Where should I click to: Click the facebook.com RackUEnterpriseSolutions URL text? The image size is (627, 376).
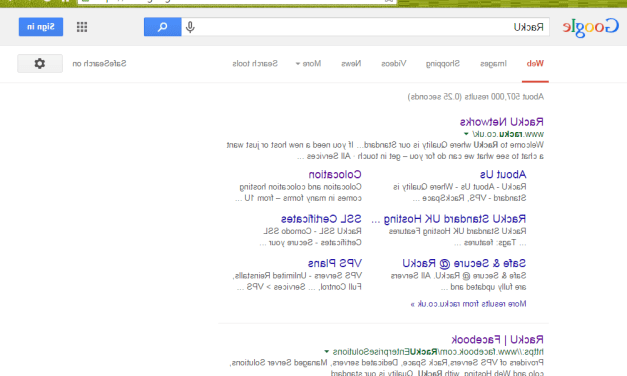click(438, 352)
